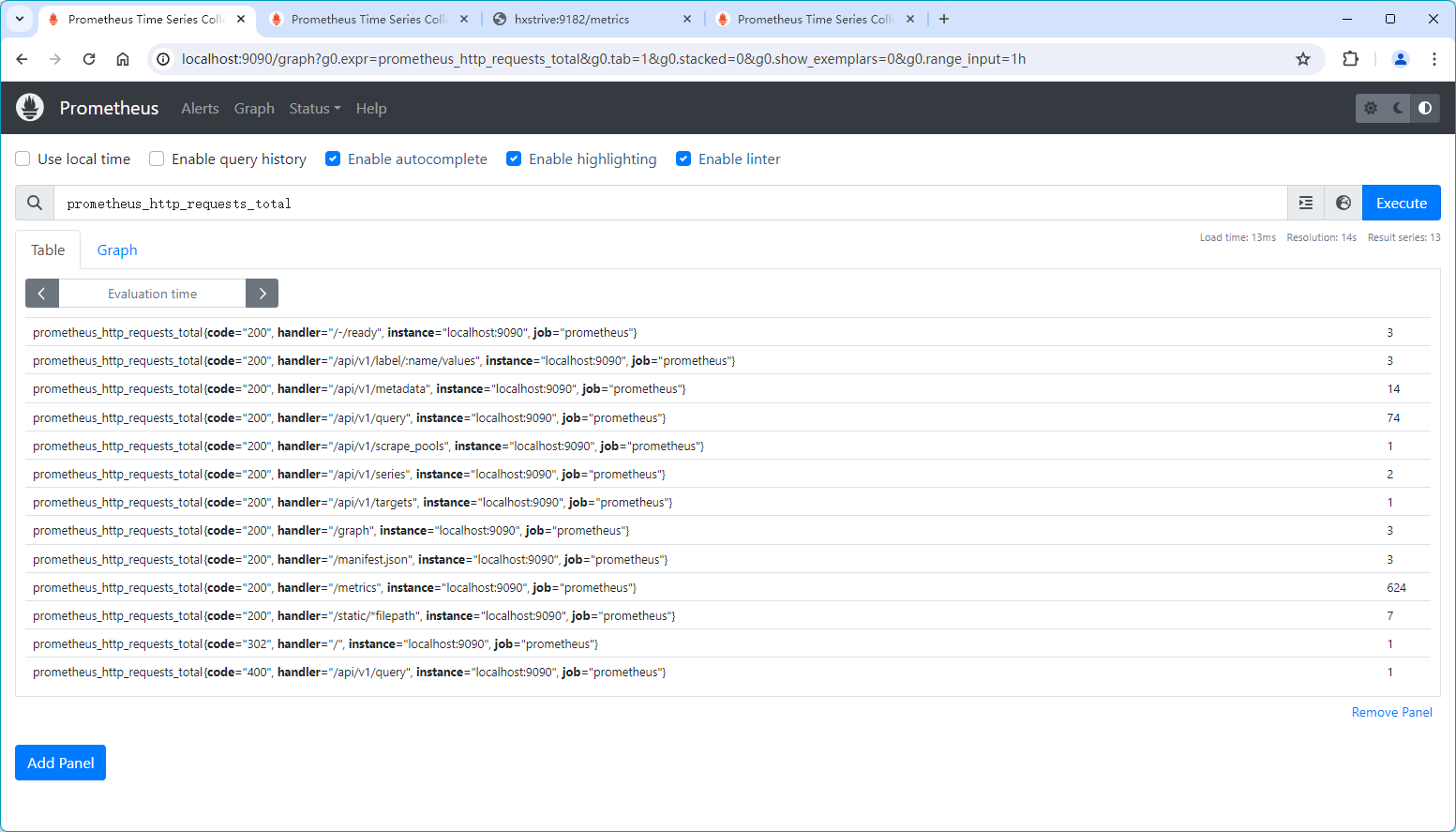Disable the Enable autocomplete checkbox
Image resolution: width=1456 pixels, height=832 pixels.
point(333,159)
